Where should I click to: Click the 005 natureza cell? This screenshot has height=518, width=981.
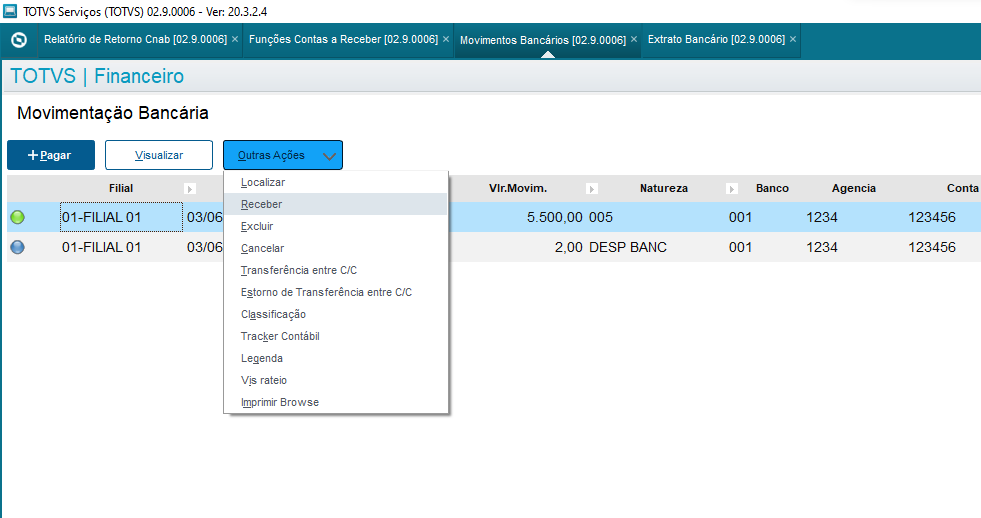point(601,217)
